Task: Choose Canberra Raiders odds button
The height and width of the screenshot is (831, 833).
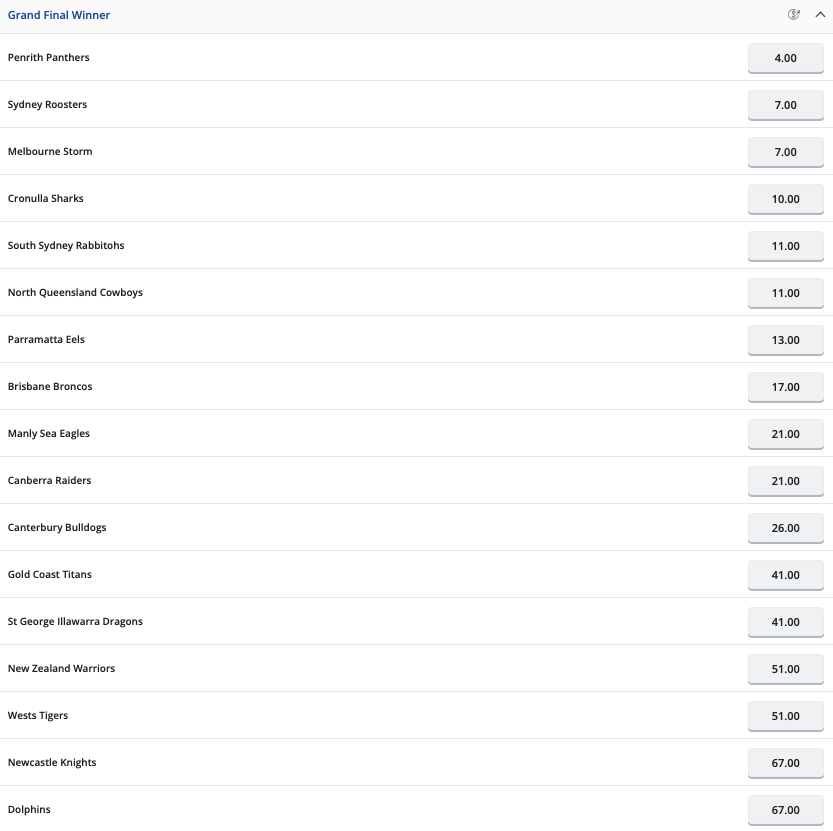Action: point(785,481)
